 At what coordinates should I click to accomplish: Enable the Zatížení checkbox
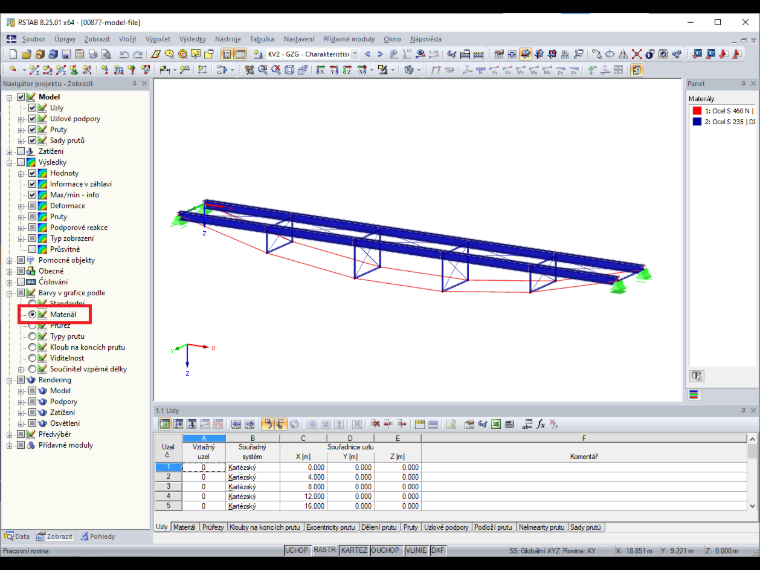pos(21,151)
